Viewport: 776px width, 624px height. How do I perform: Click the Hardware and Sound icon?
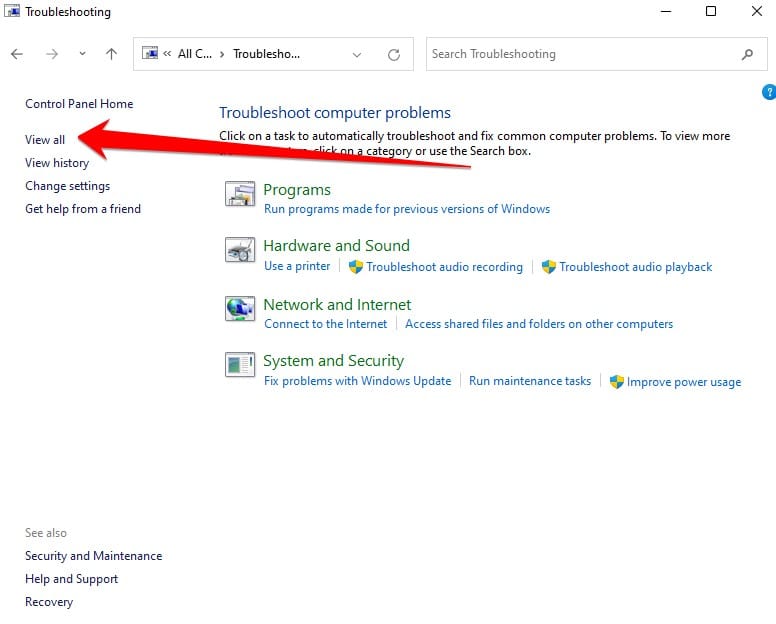point(240,249)
